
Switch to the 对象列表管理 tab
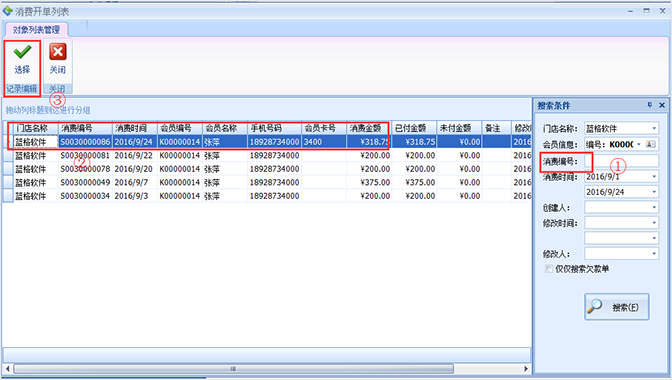(x=36, y=30)
